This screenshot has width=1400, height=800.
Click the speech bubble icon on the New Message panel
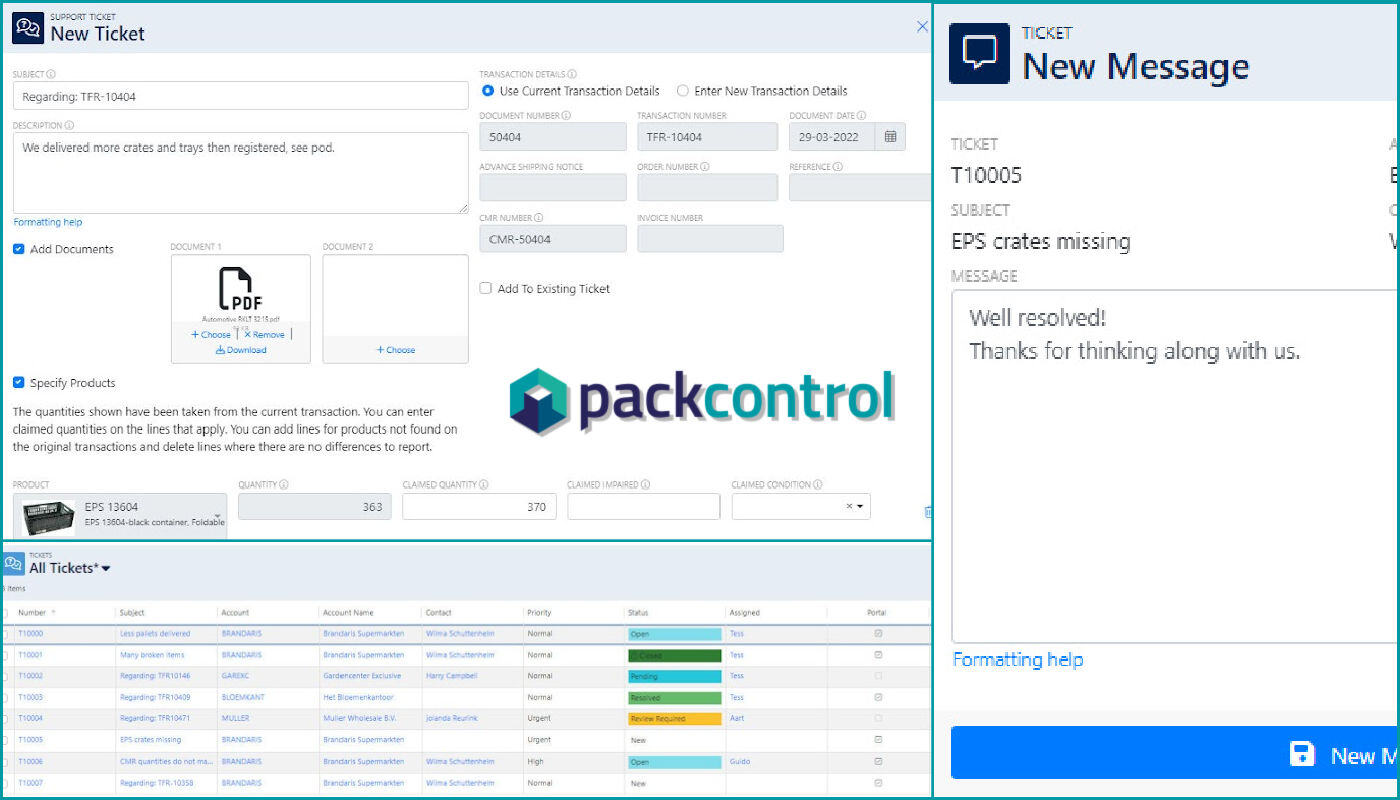[x=980, y=55]
